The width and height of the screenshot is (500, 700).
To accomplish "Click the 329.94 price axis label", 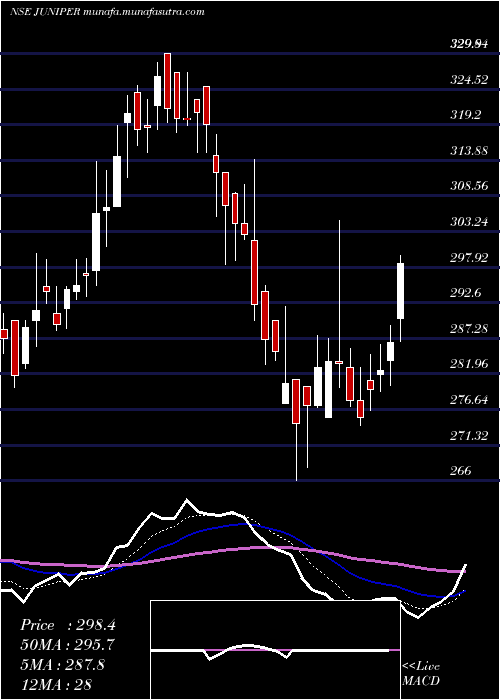I will (469, 44).
